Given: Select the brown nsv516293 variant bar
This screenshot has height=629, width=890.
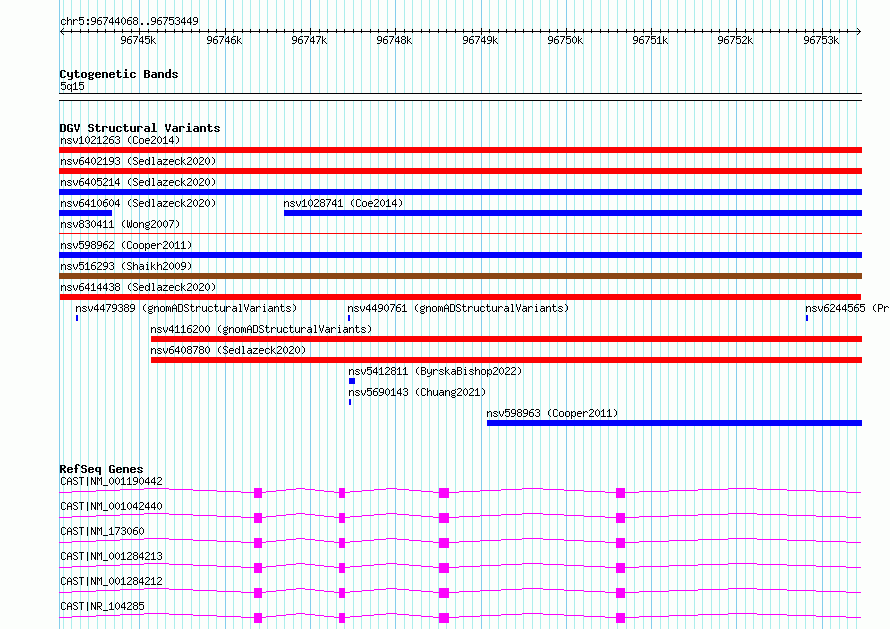Looking at the screenshot, I should pos(460,276).
